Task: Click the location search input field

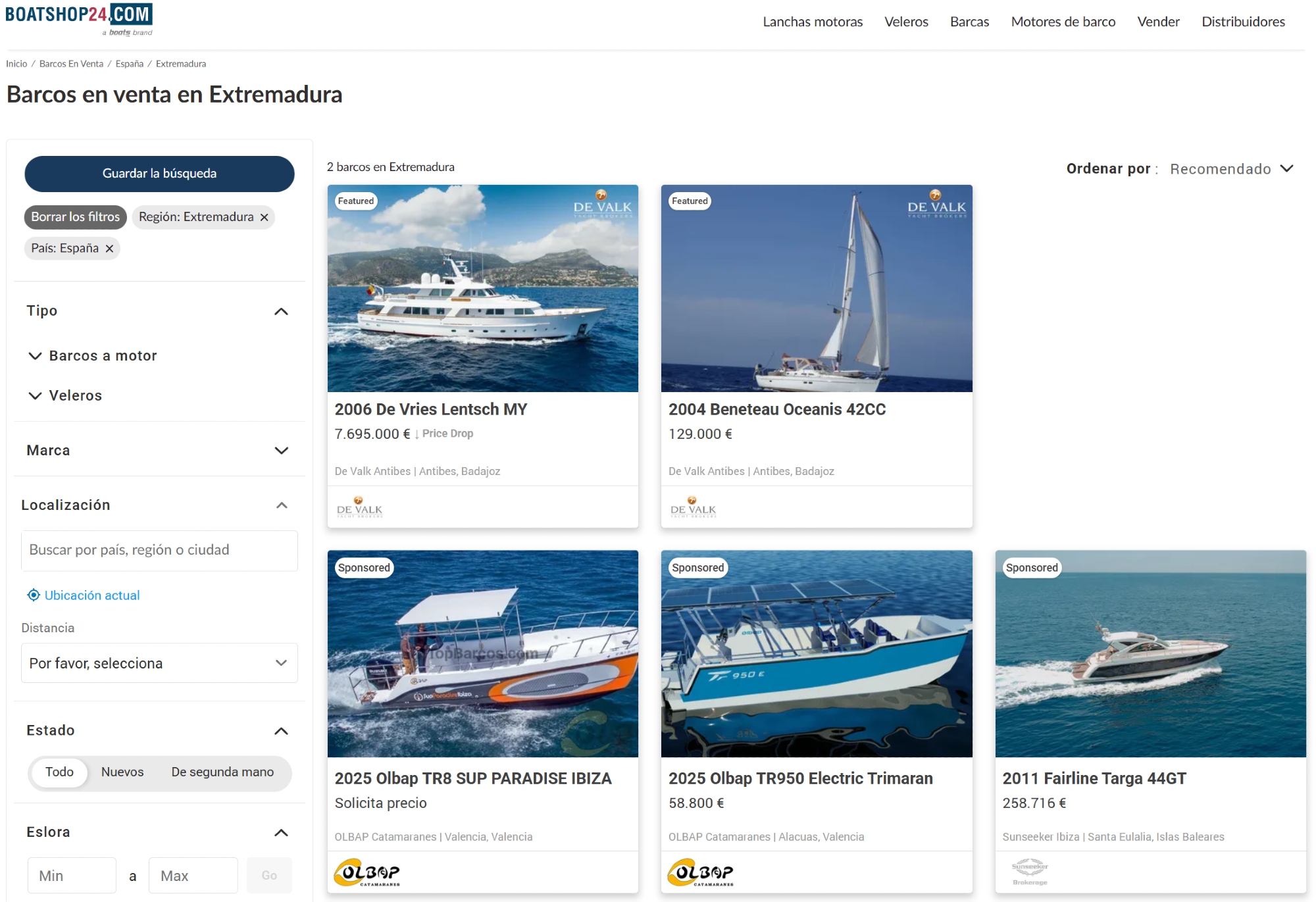Action: click(x=159, y=550)
